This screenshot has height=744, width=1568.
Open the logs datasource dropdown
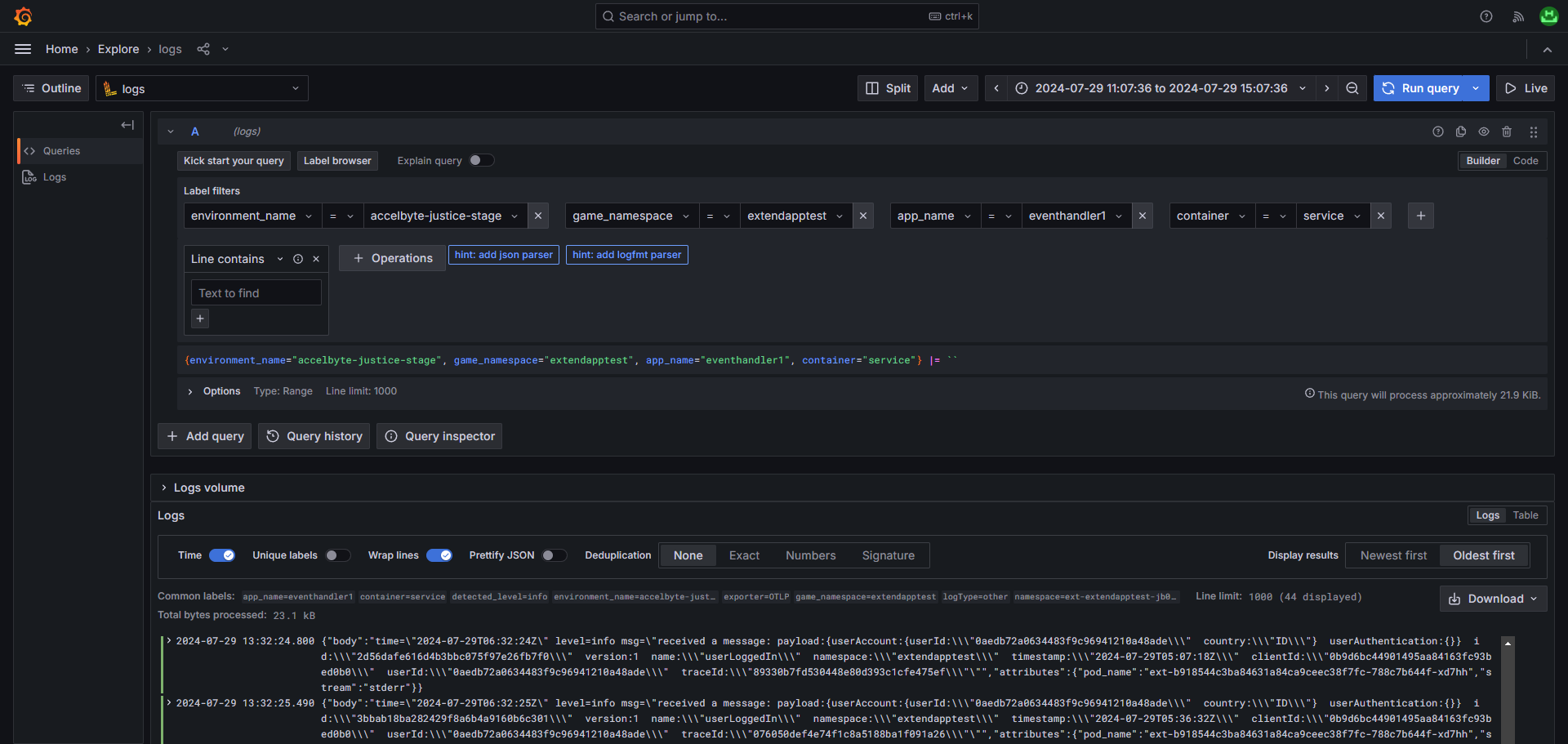click(202, 88)
